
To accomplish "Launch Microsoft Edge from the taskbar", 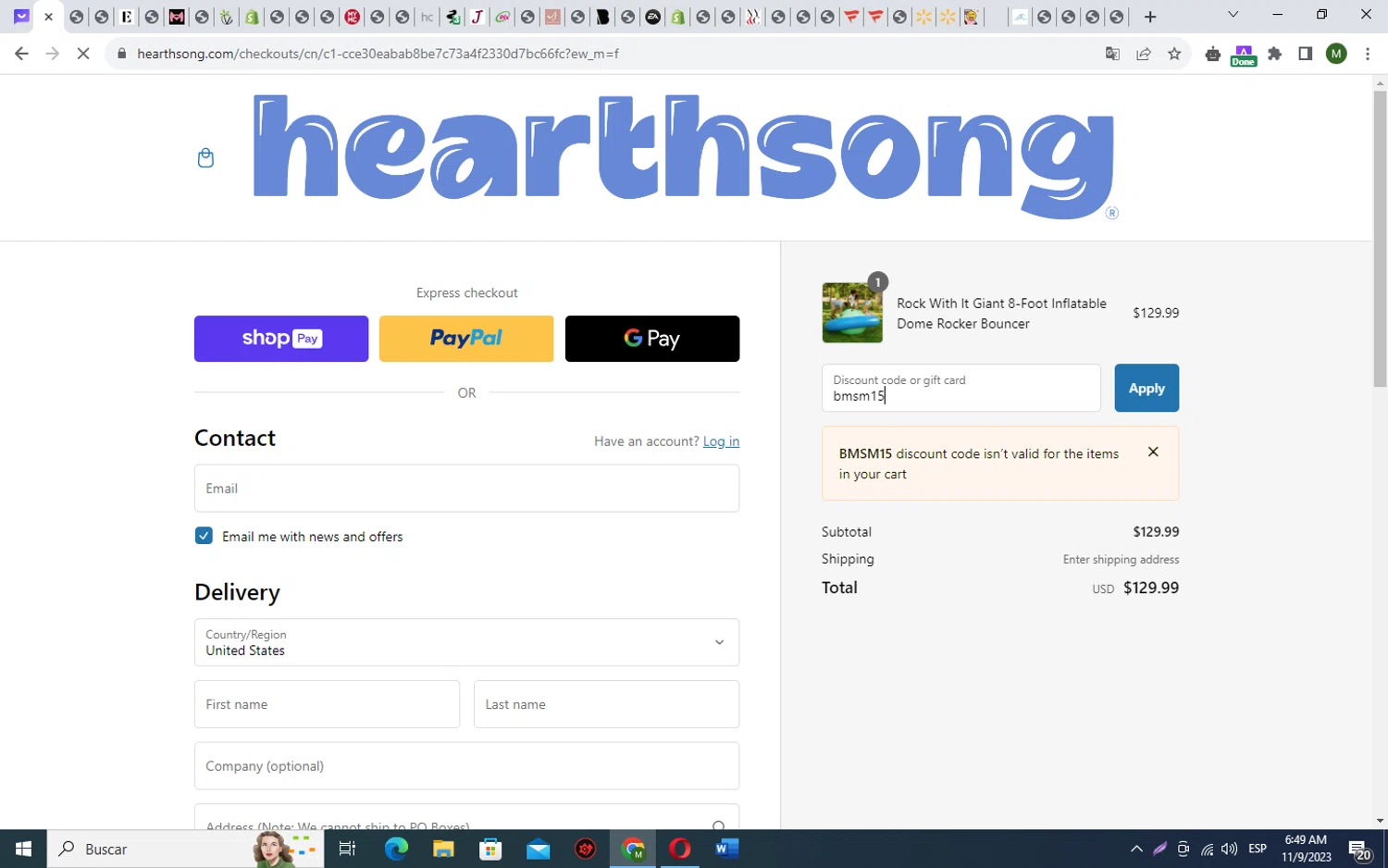I will click(396, 849).
